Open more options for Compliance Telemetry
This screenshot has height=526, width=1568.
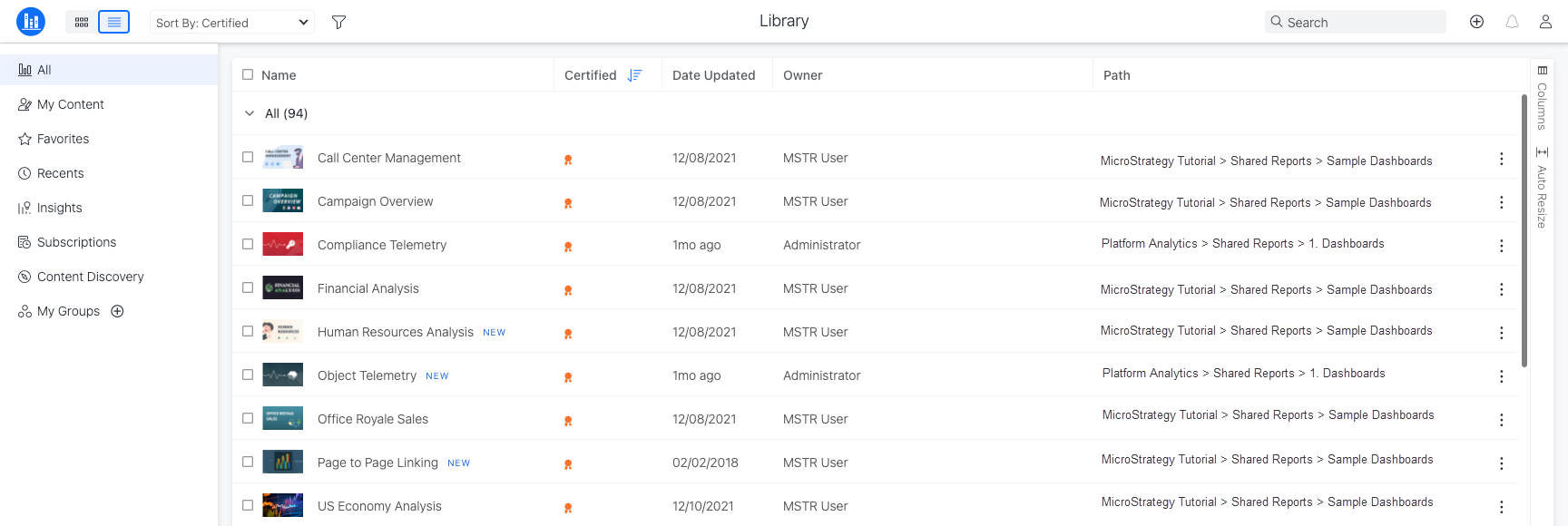(x=1501, y=246)
